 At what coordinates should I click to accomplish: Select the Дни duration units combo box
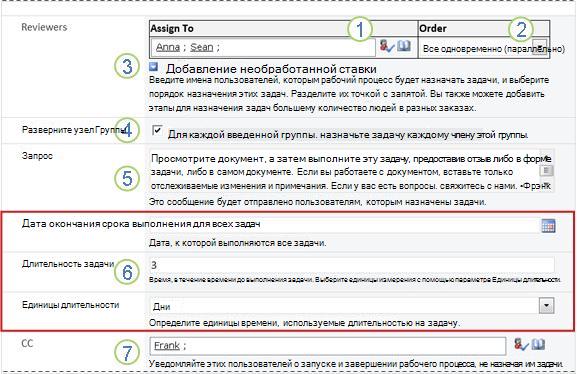click(352, 306)
